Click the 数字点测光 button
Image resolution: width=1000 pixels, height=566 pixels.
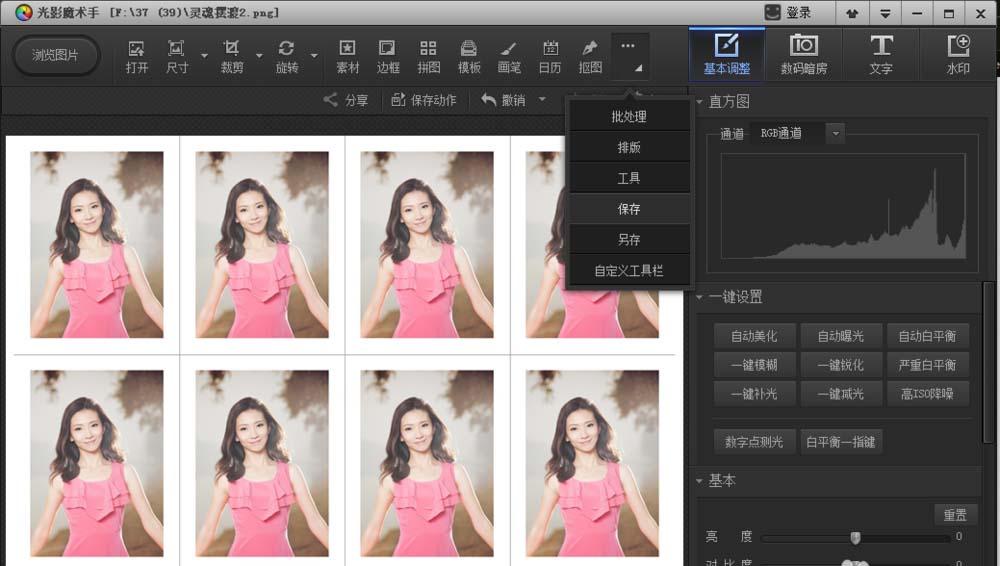pyautogui.click(x=754, y=442)
